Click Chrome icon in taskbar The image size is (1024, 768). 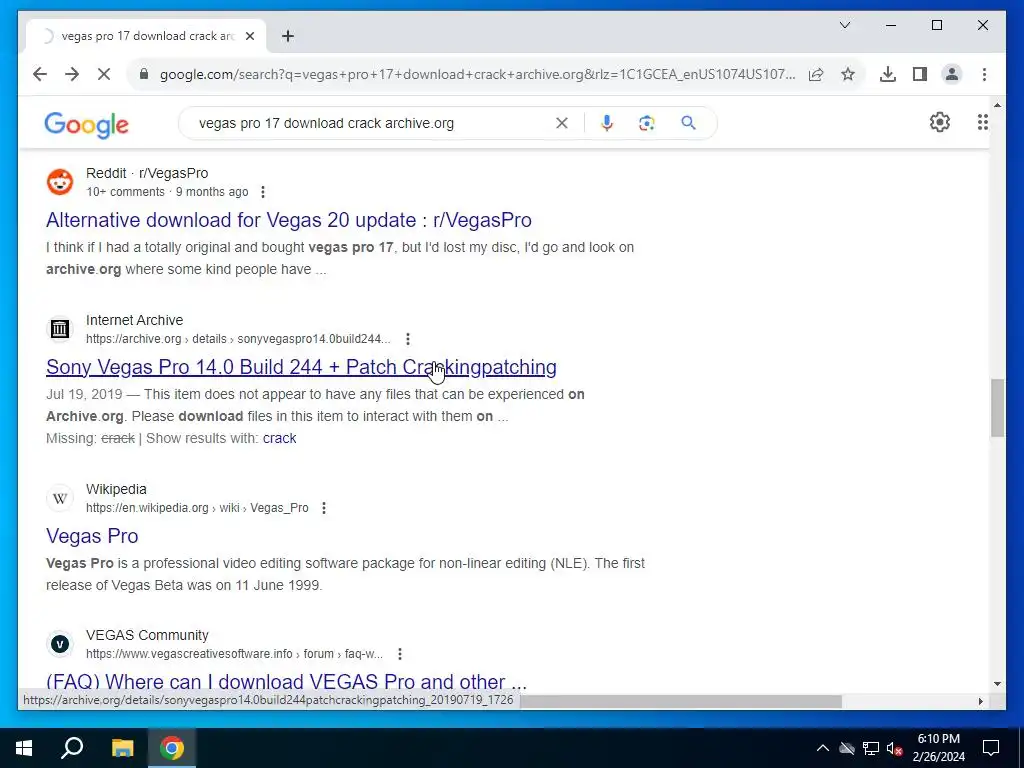(172, 748)
